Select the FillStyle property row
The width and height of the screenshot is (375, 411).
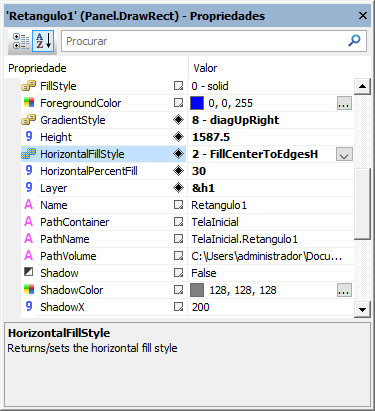[x=187, y=86]
